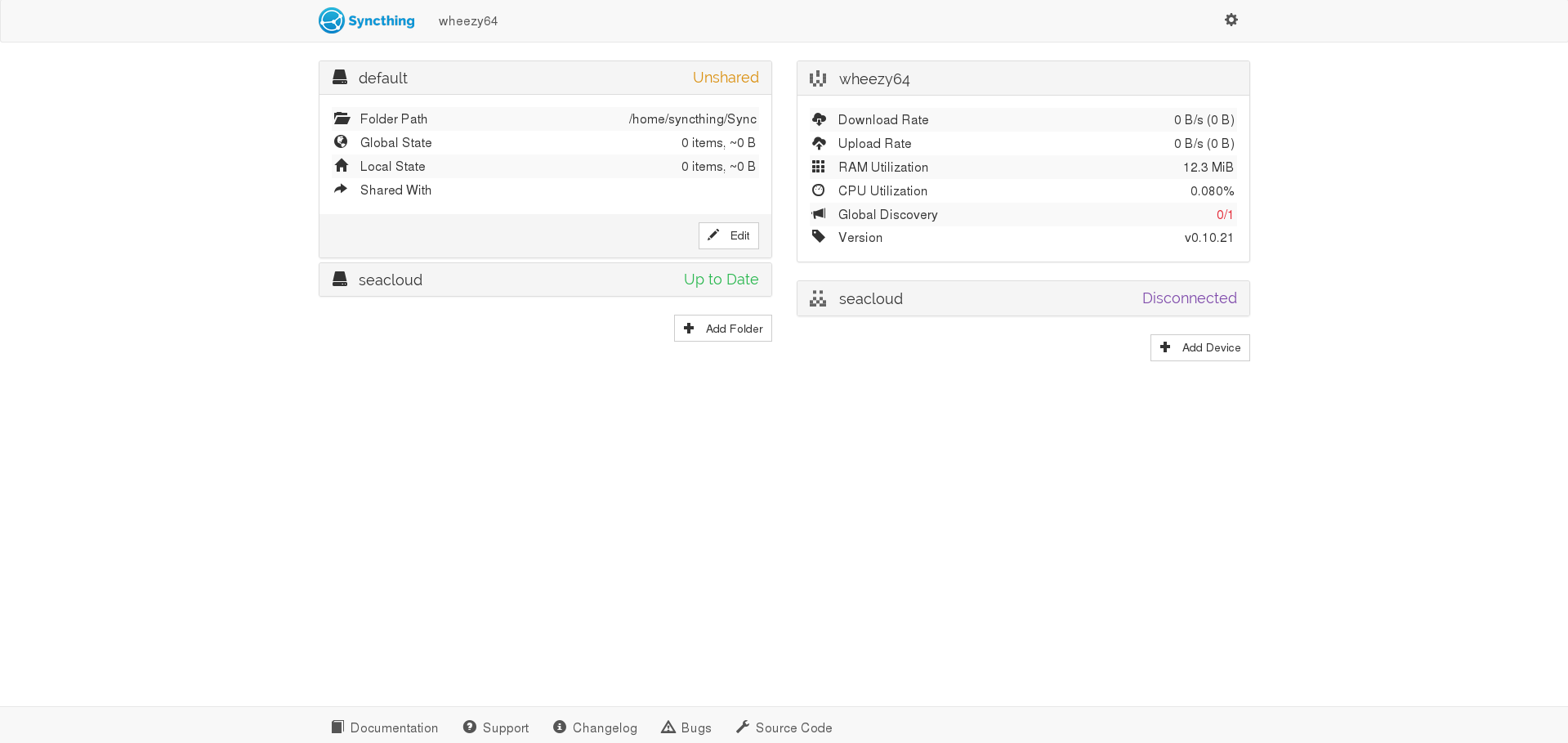Open the Documentation link
Viewport: 1568px width, 743px height.
coord(385,727)
